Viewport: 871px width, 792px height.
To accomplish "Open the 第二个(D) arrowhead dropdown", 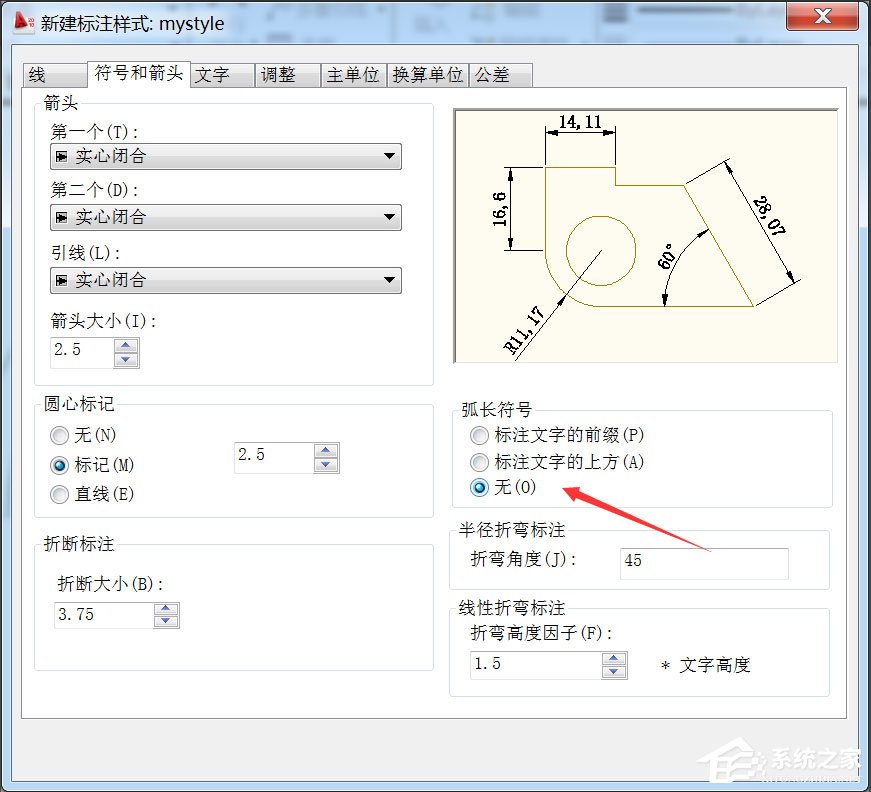I will pyautogui.click(x=388, y=218).
